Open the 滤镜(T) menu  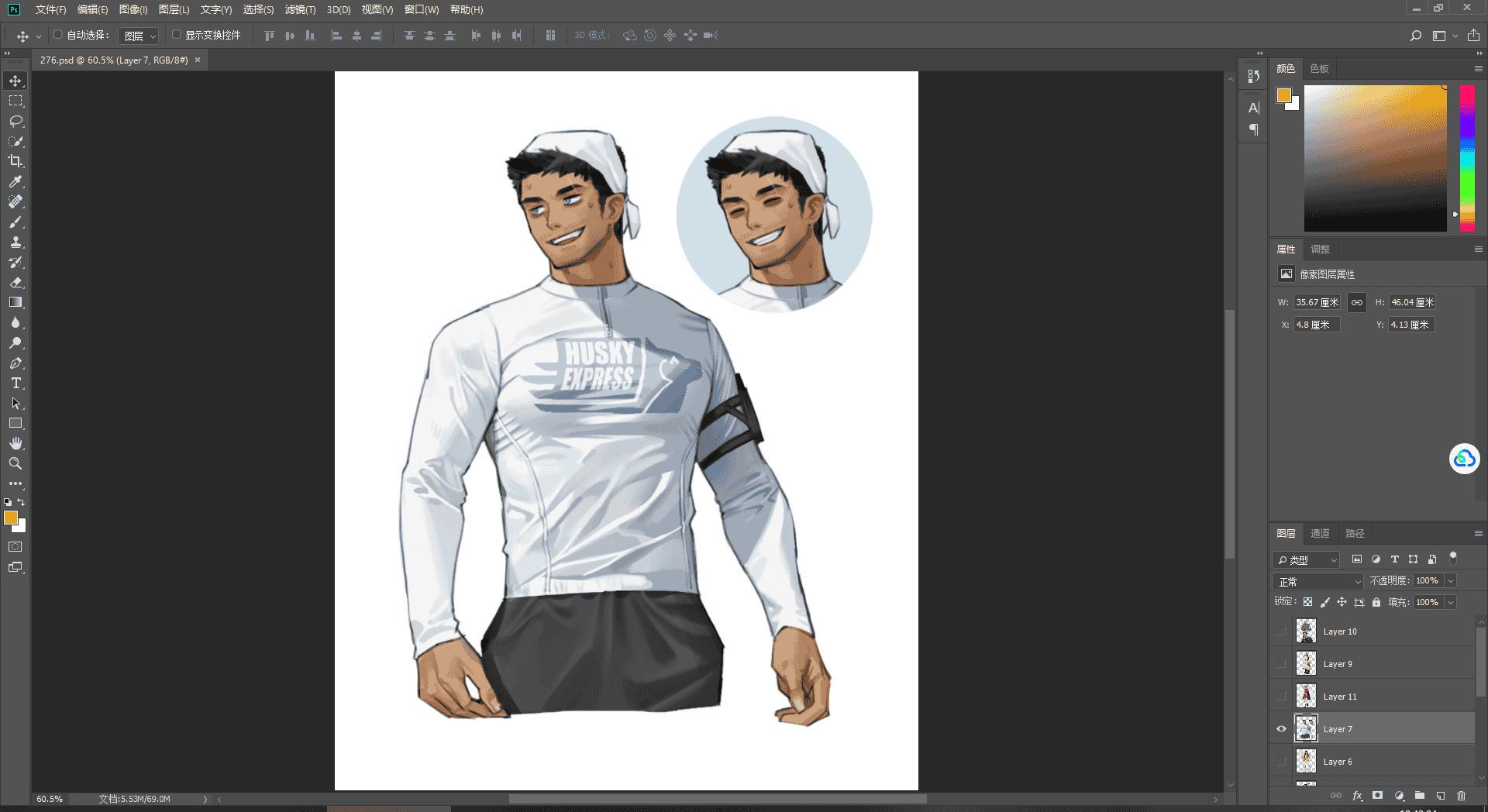coord(300,9)
